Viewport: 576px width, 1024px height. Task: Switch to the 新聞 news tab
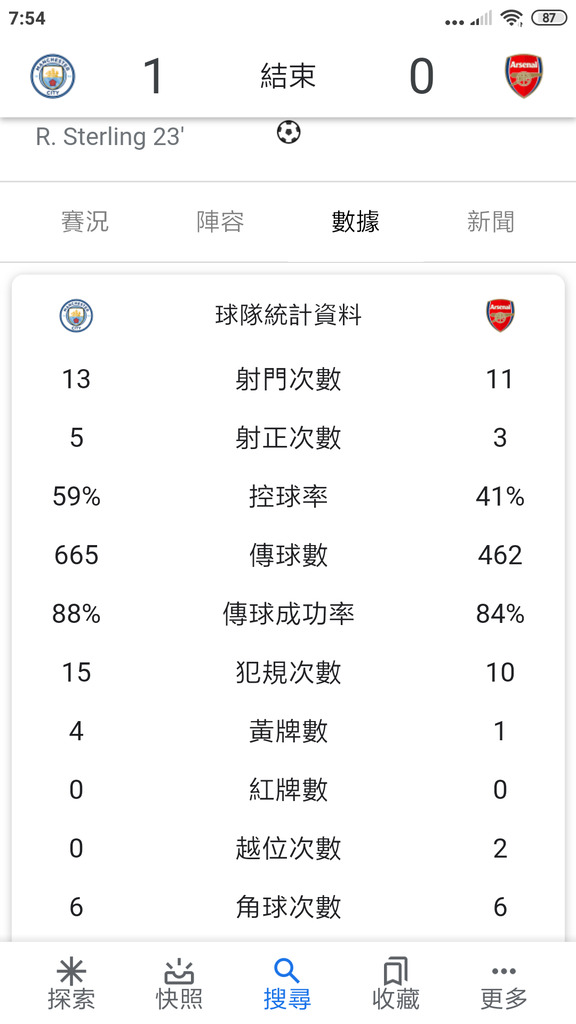pyautogui.click(x=490, y=222)
